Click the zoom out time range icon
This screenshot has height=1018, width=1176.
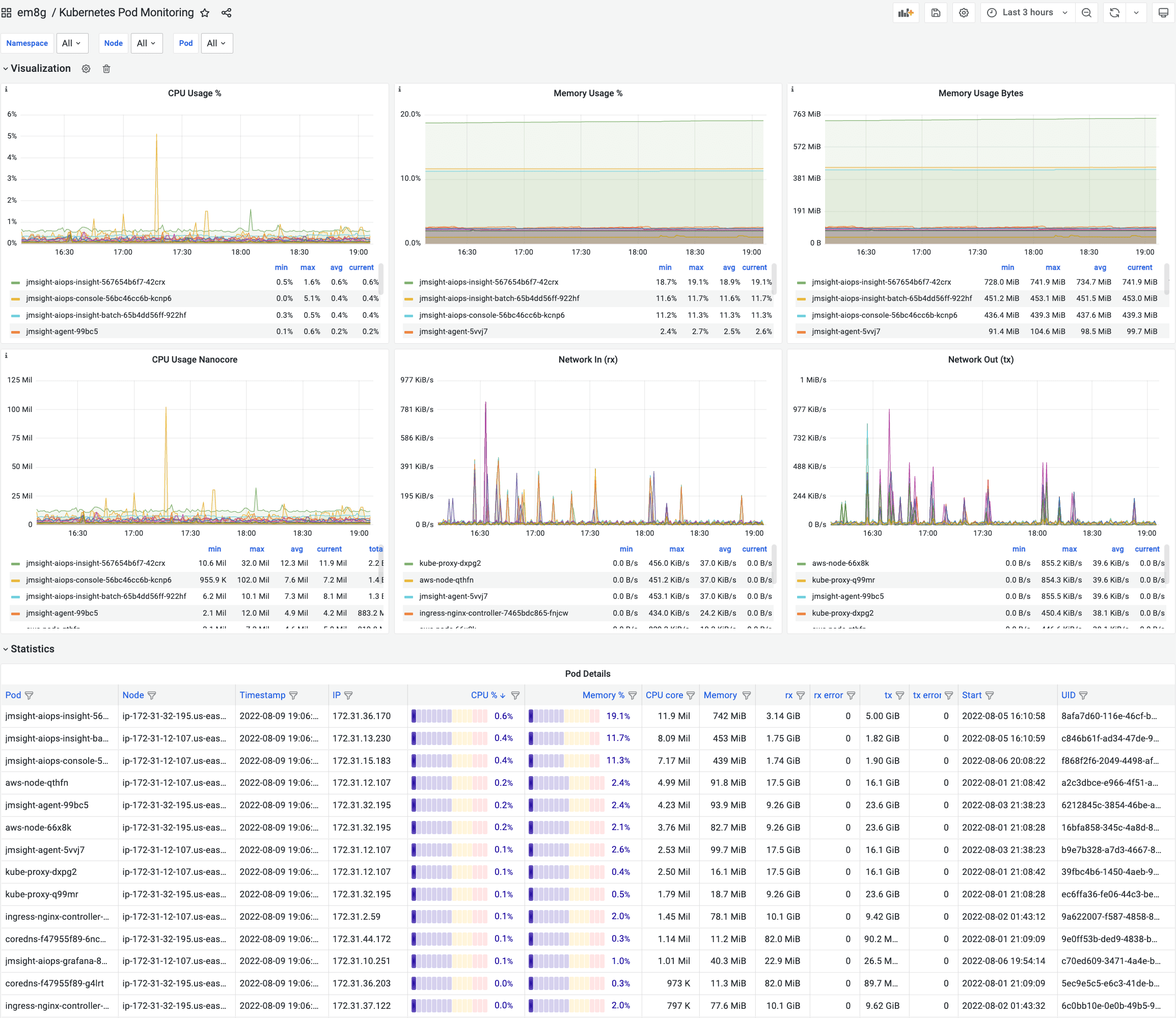[x=1086, y=13]
